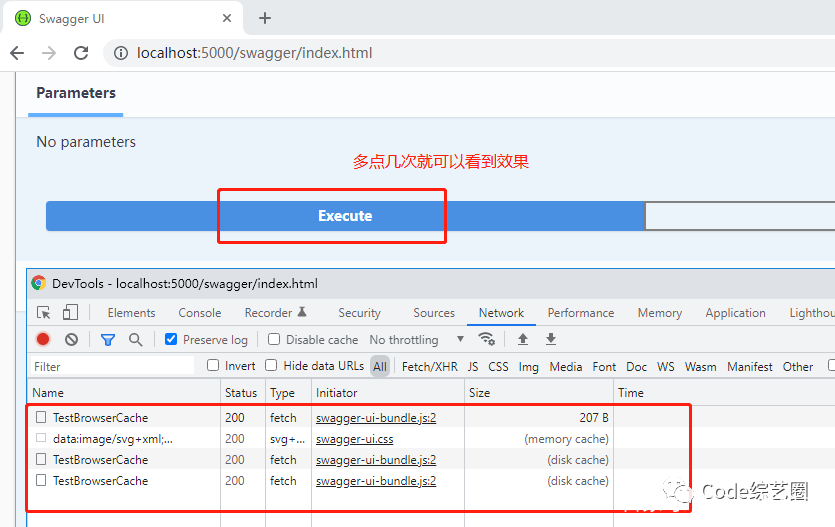Switch to Elements panel
The width and height of the screenshot is (835, 527).
(132, 313)
